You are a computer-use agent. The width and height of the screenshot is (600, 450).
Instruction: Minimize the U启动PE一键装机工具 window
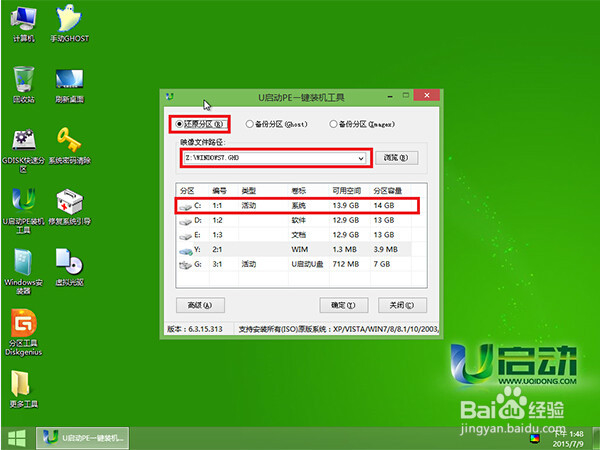pyautogui.click(x=390, y=96)
